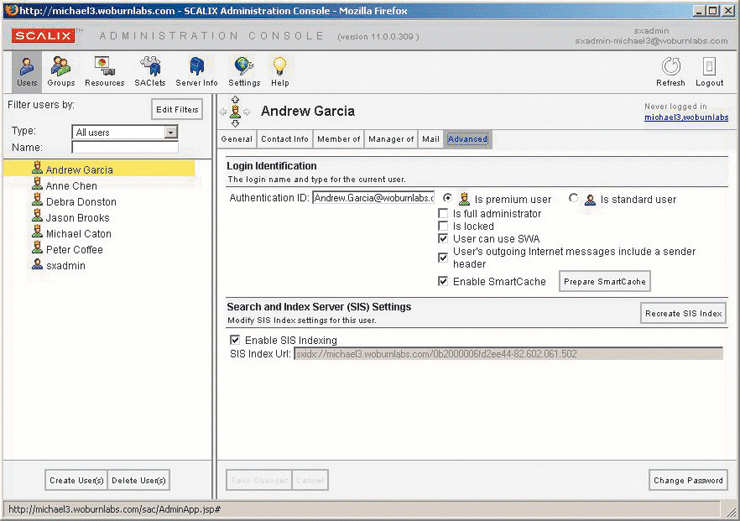
Task: Click the Recreate SIS Index button
Action: coord(683,313)
